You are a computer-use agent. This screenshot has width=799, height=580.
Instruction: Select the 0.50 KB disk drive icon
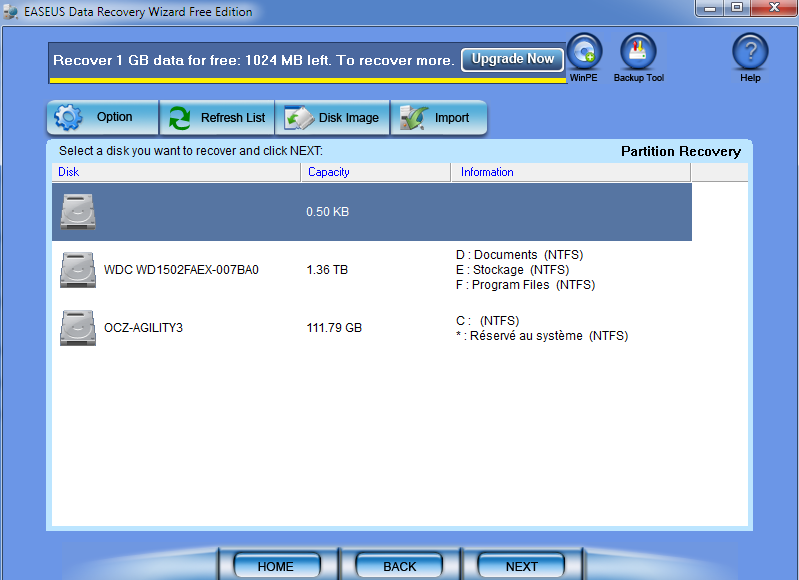[x=78, y=212]
